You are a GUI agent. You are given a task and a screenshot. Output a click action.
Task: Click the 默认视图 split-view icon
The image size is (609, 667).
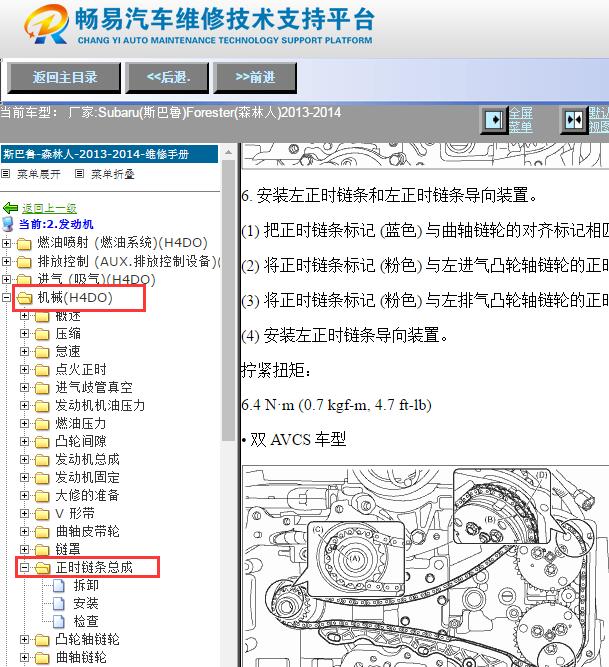(x=574, y=120)
